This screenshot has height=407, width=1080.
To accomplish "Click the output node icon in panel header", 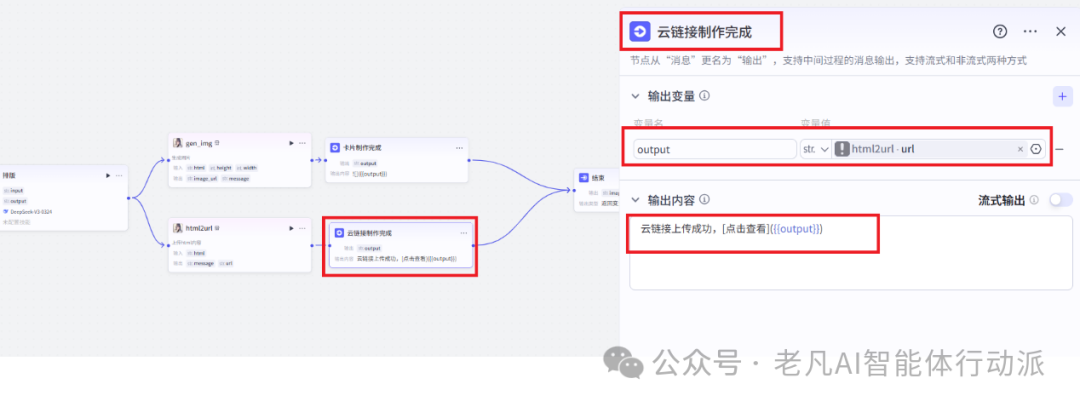I will click(x=640, y=32).
